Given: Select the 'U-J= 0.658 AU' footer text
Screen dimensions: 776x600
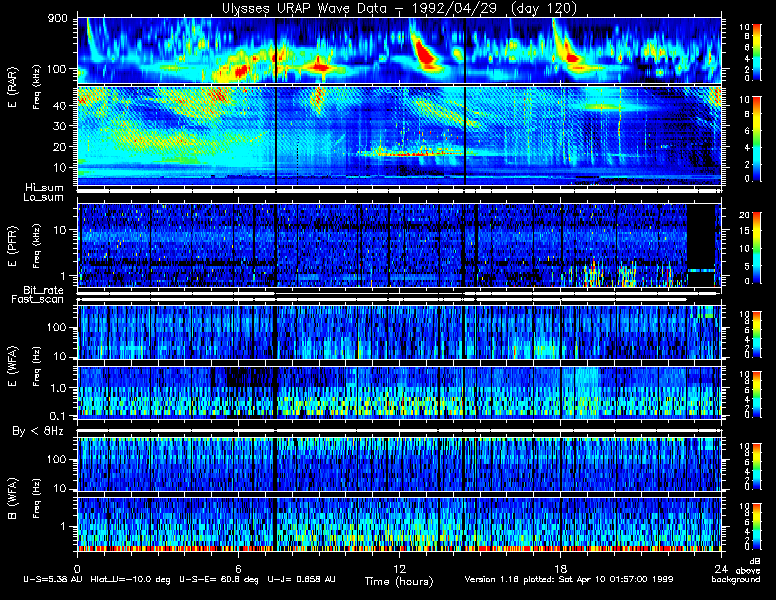Looking at the screenshot, I should [x=301, y=579].
